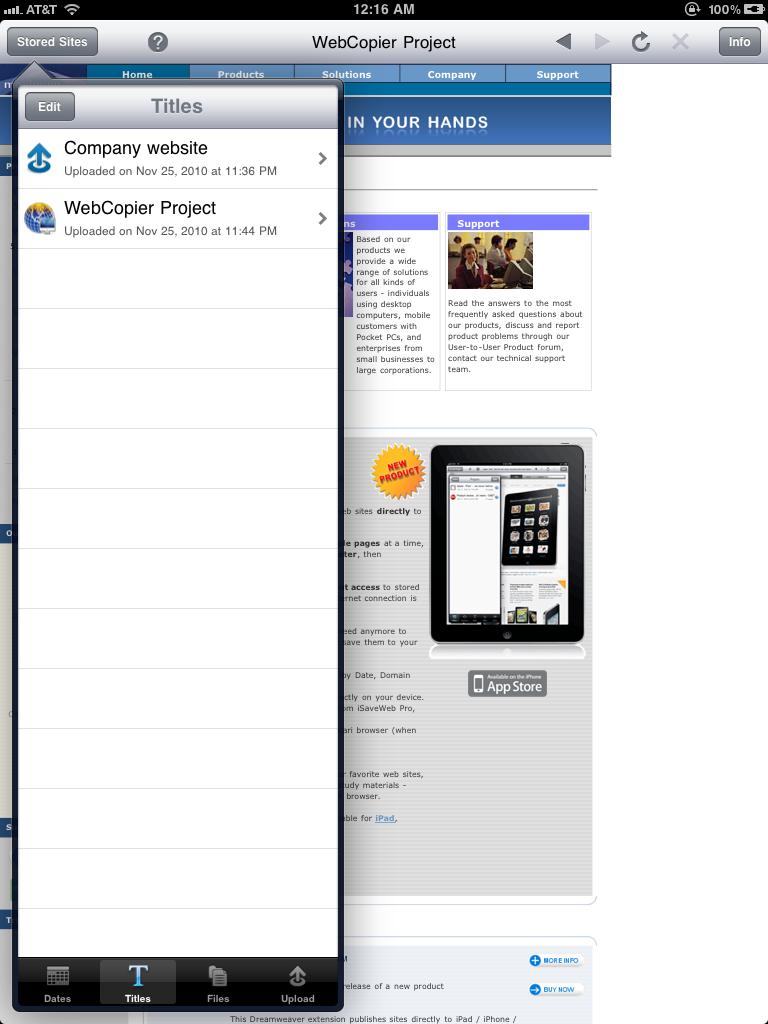Tap the Edit button in Titles
Image resolution: width=768 pixels, height=1024 pixels.
(50, 106)
